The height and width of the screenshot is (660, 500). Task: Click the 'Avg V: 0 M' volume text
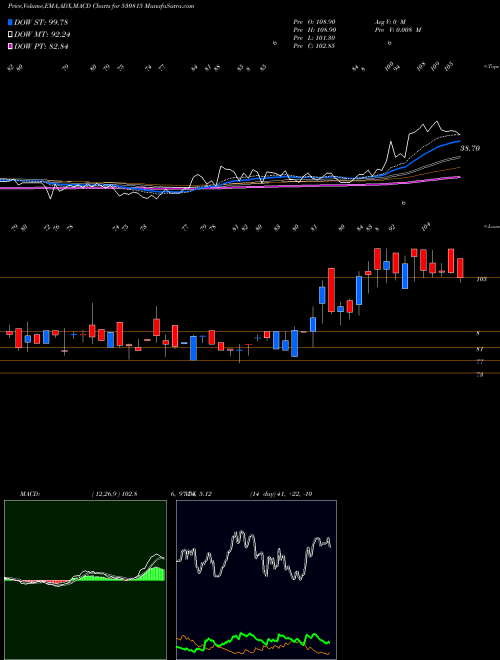click(389, 21)
